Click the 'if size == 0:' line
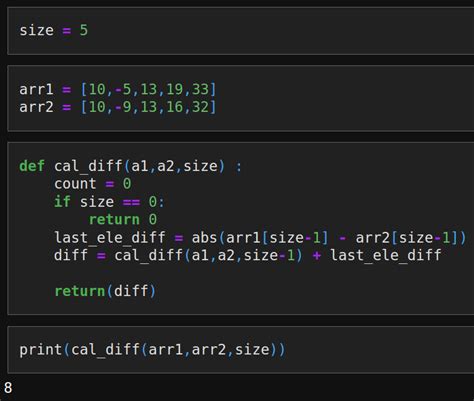Screen dimensions: 474x401 tap(109, 202)
